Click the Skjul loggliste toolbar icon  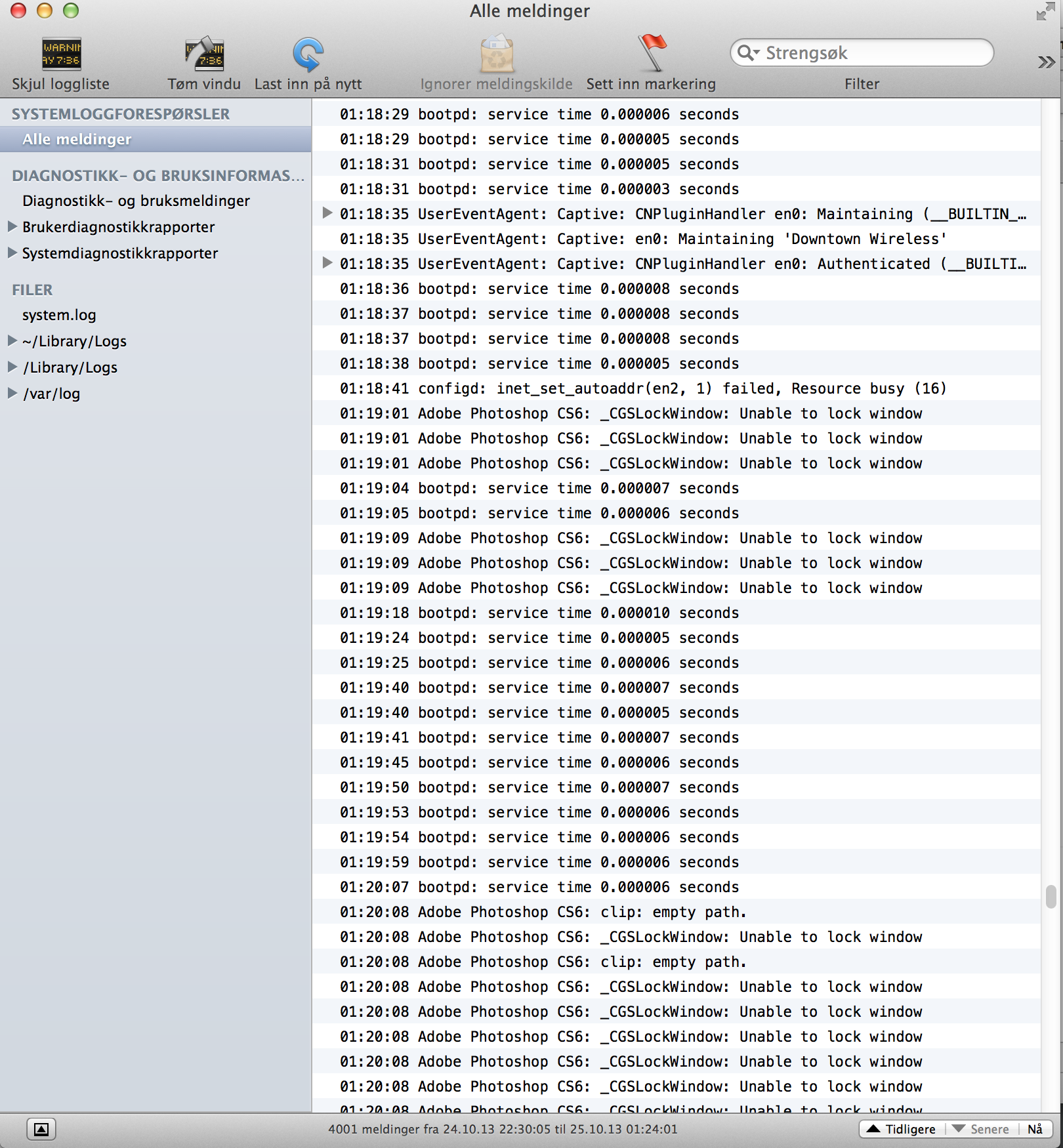[x=61, y=54]
